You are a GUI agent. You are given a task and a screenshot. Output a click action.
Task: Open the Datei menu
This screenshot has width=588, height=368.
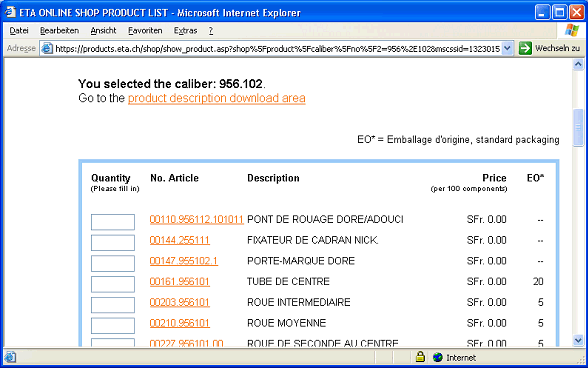pos(19,31)
